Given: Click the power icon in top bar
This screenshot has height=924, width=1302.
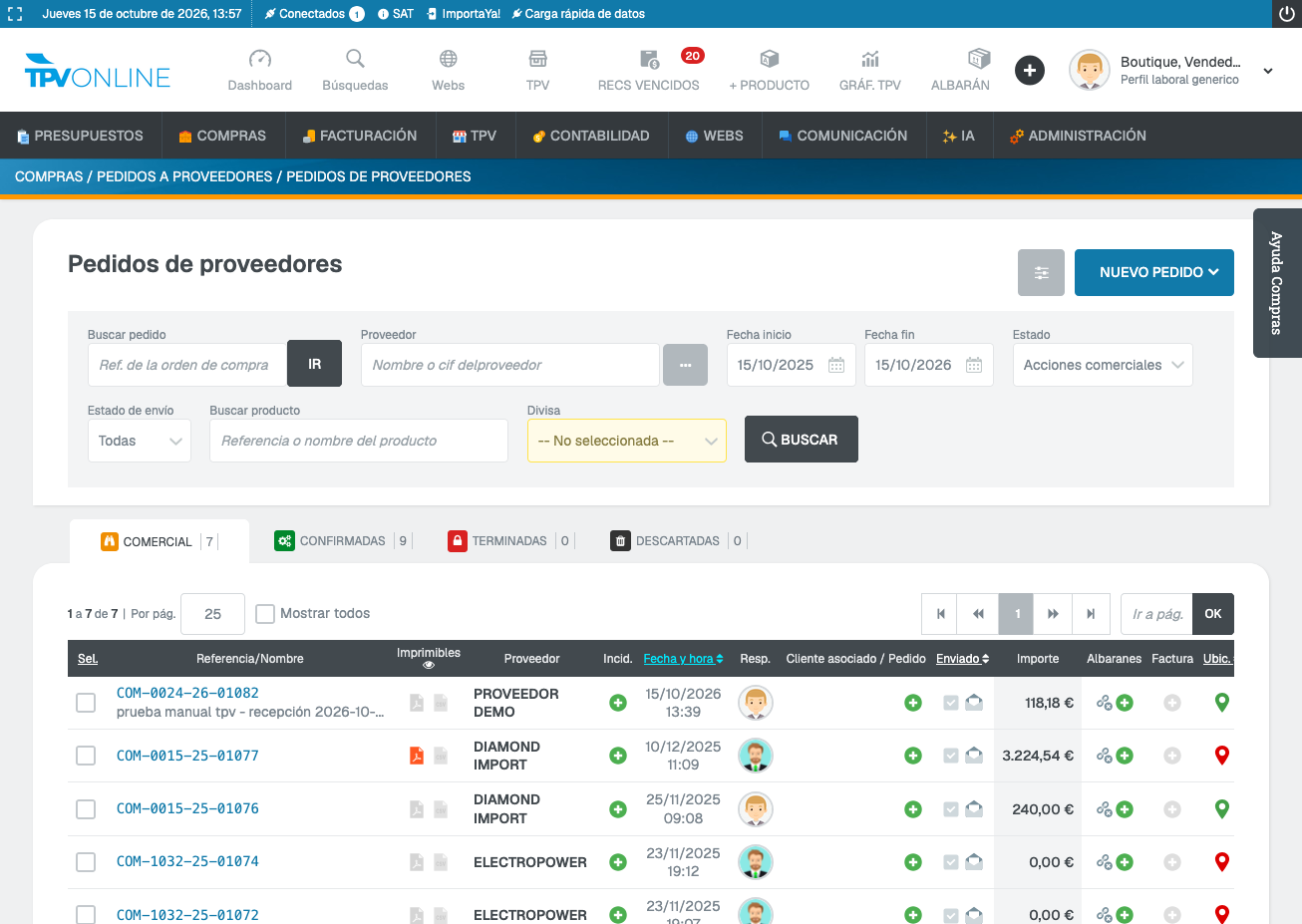Looking at the screenshot, I should point(1286,14).
